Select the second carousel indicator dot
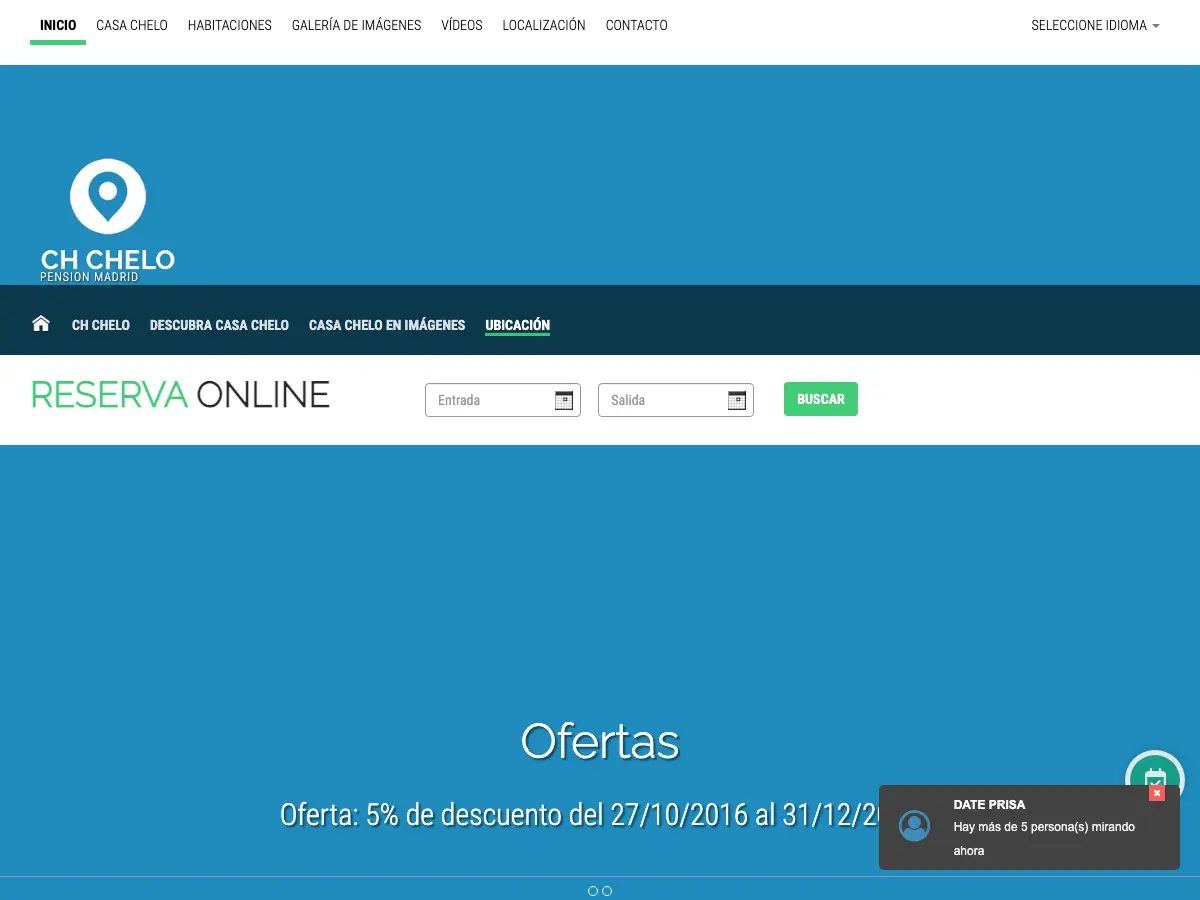 click(x=607, y=891)
